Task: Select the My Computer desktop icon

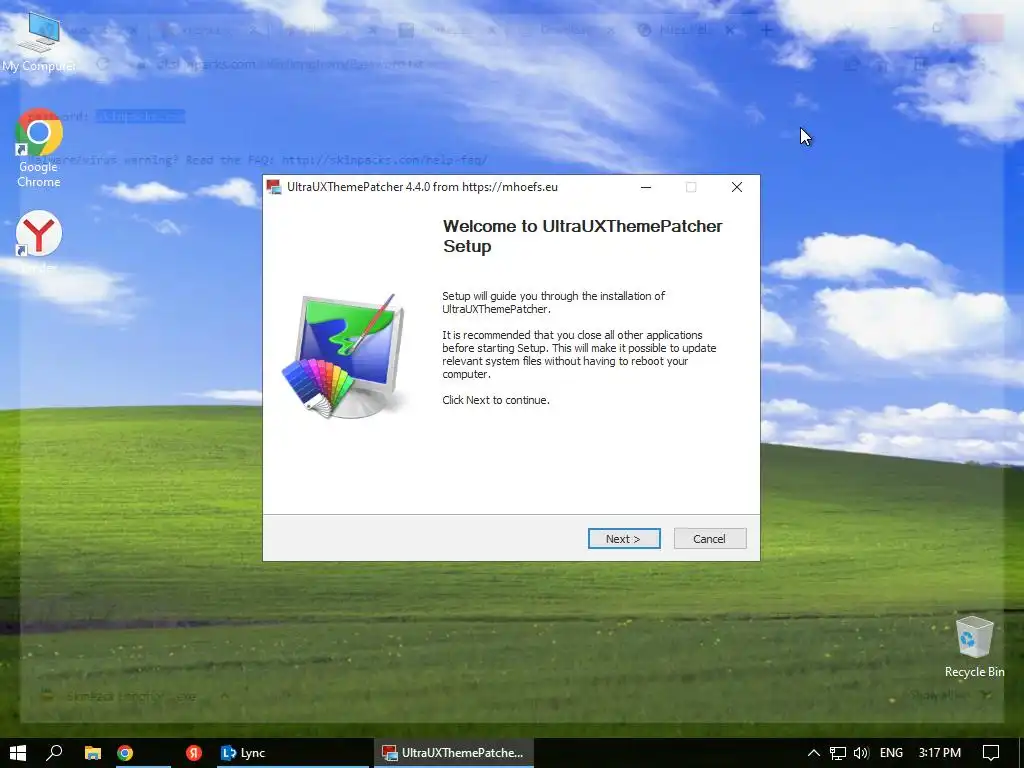Action: click(x=38, y=40)
